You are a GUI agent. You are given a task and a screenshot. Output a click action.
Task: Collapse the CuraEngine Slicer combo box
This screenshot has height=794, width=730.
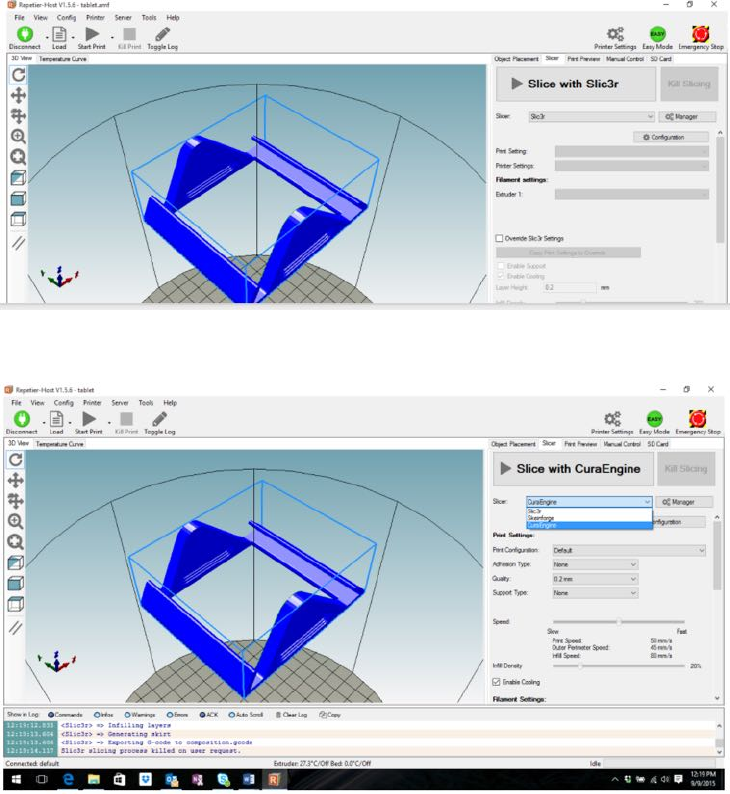[x=589, y=502]
